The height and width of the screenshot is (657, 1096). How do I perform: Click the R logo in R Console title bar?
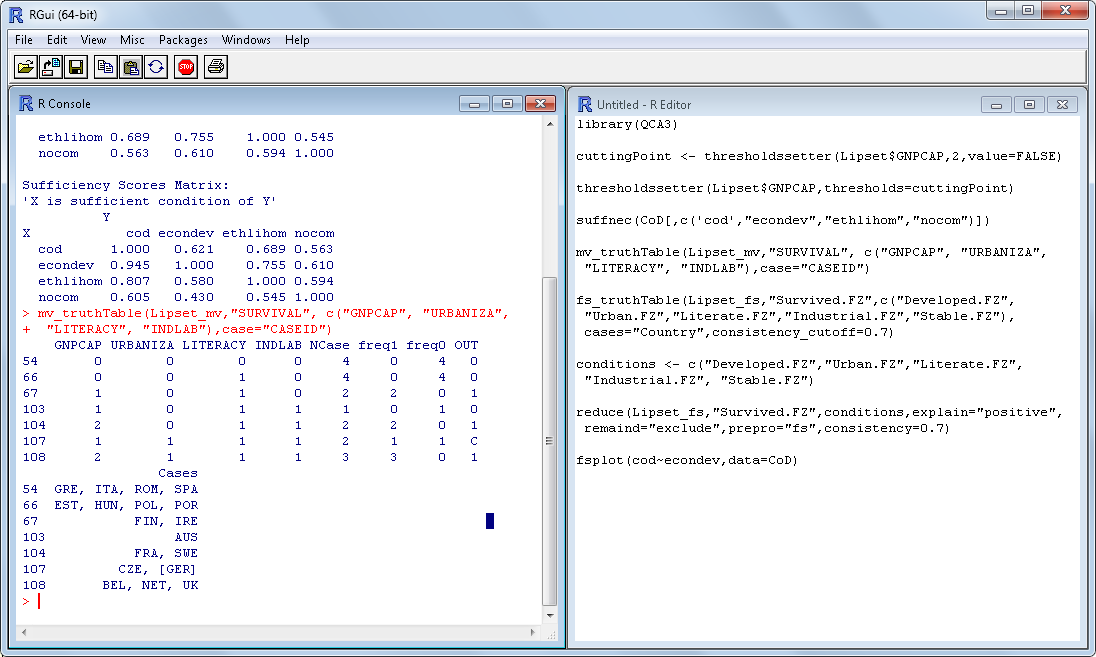(26, 103)
